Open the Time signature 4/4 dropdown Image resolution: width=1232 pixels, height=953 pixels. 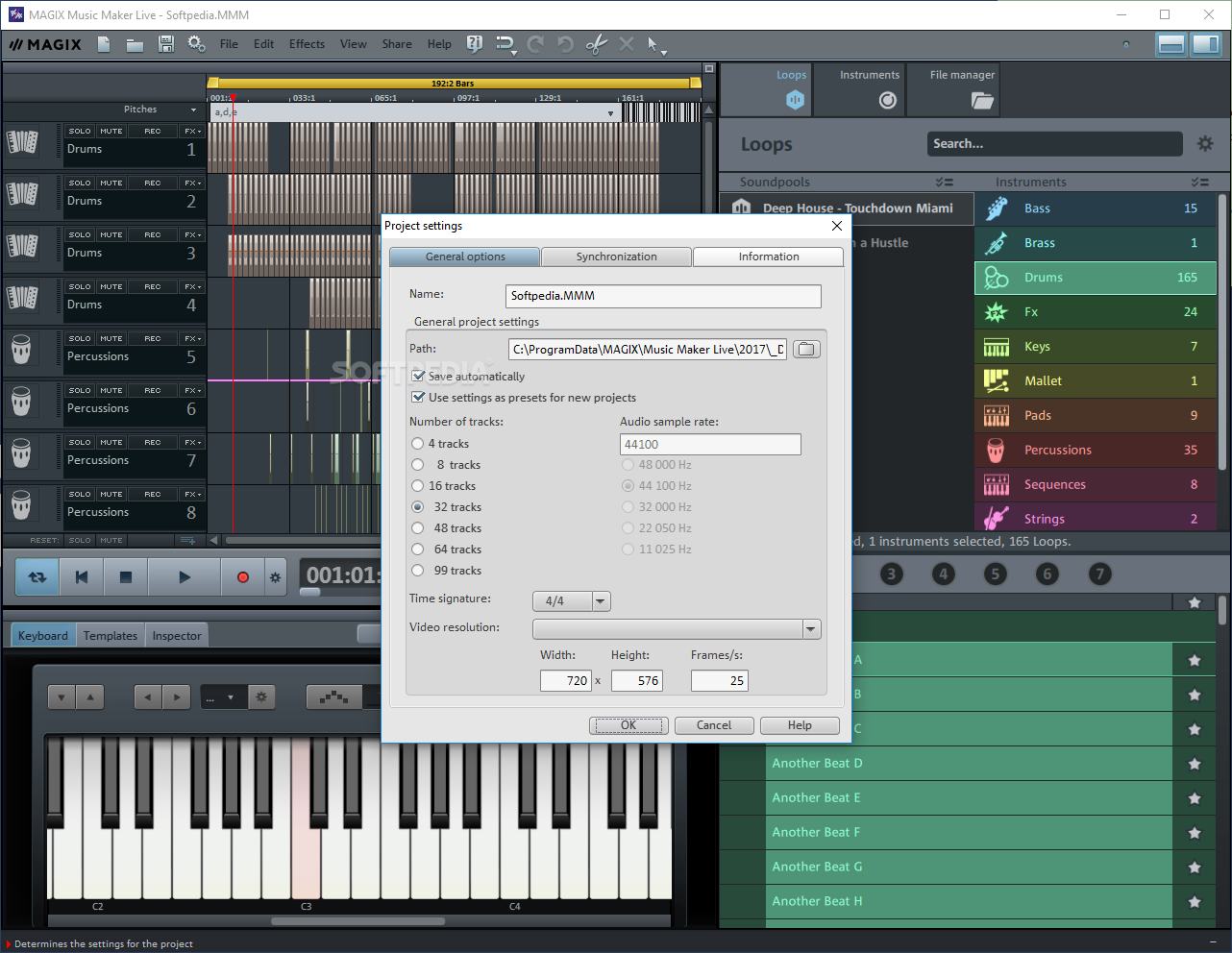click(x=601, y=601)
